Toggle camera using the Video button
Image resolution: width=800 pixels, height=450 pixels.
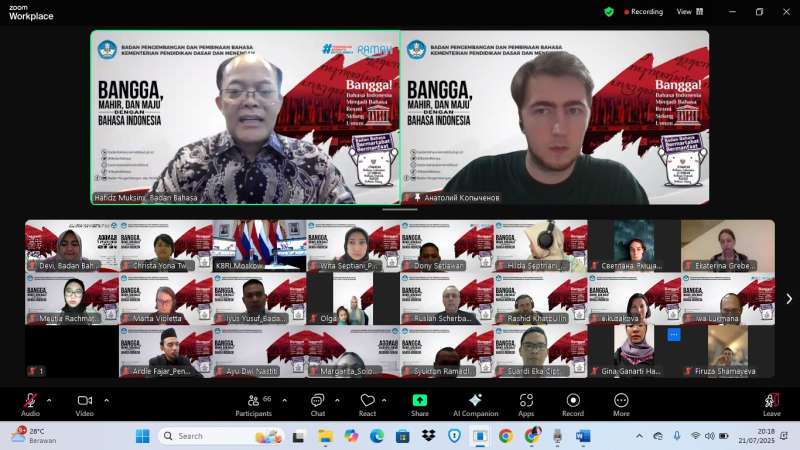coord(85,402)
